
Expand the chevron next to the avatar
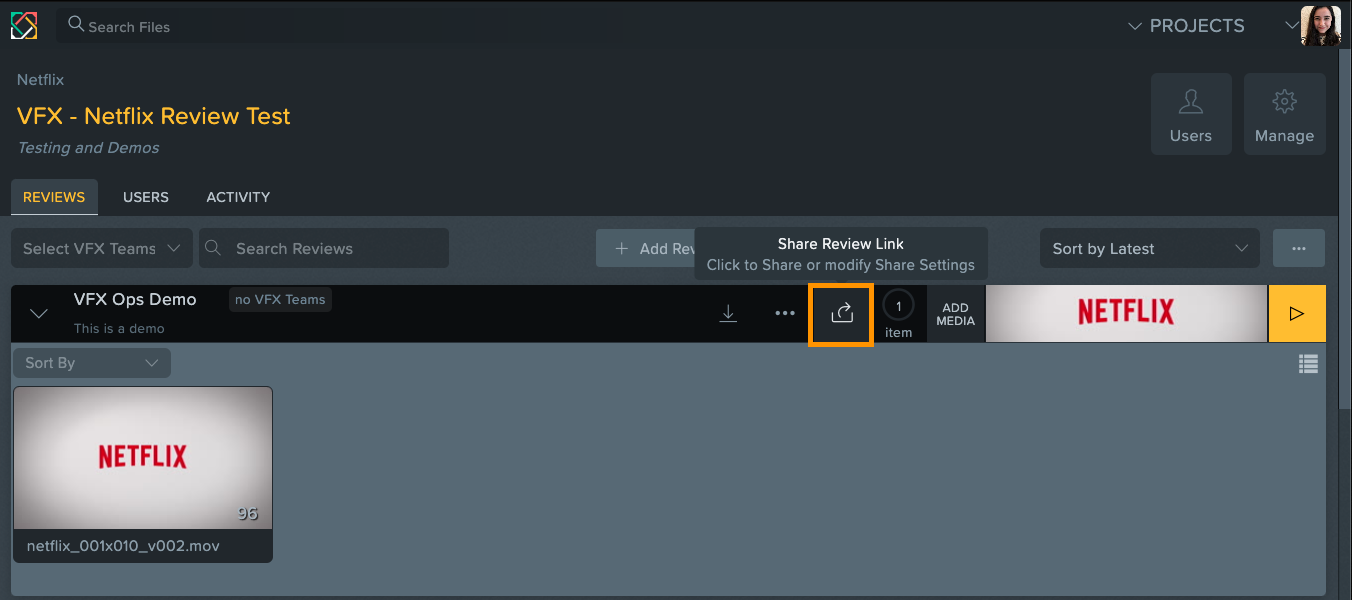(1291, 26)
